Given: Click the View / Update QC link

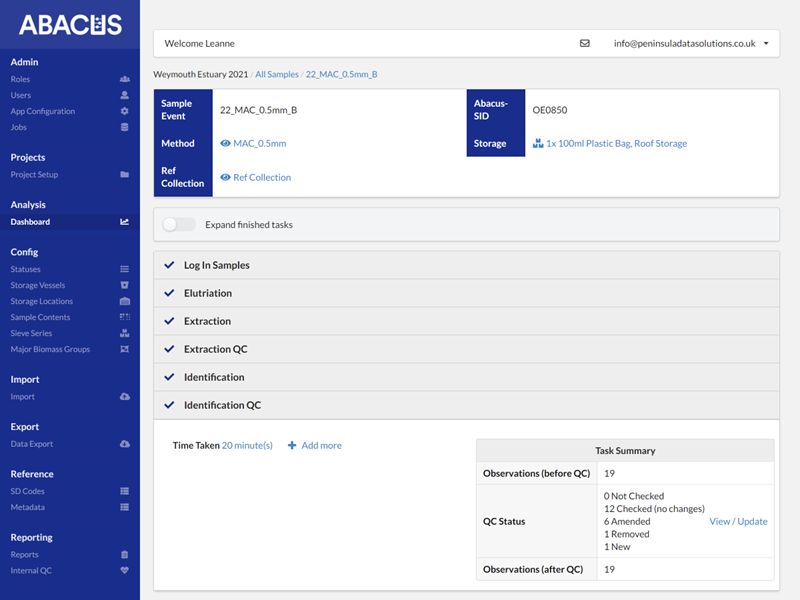Looking at the screenshot, I should click(x=738, y=521).
